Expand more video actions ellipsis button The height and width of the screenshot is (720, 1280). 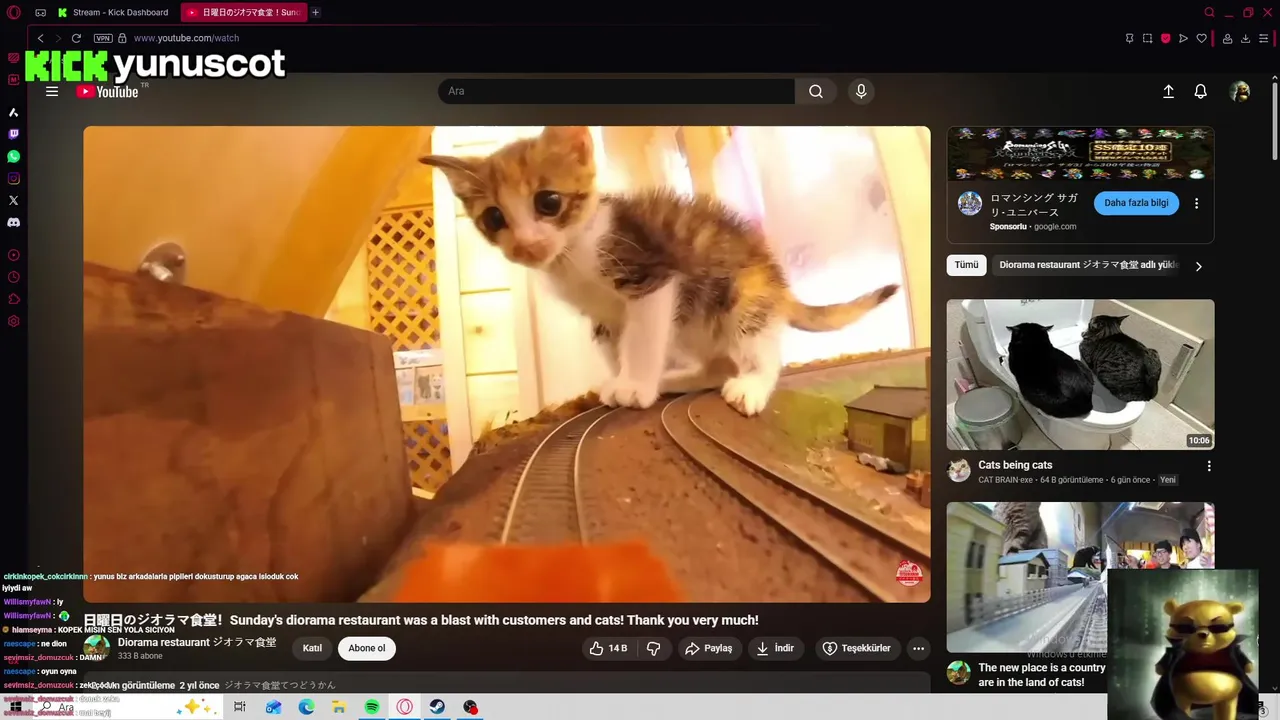coord(918,648)
